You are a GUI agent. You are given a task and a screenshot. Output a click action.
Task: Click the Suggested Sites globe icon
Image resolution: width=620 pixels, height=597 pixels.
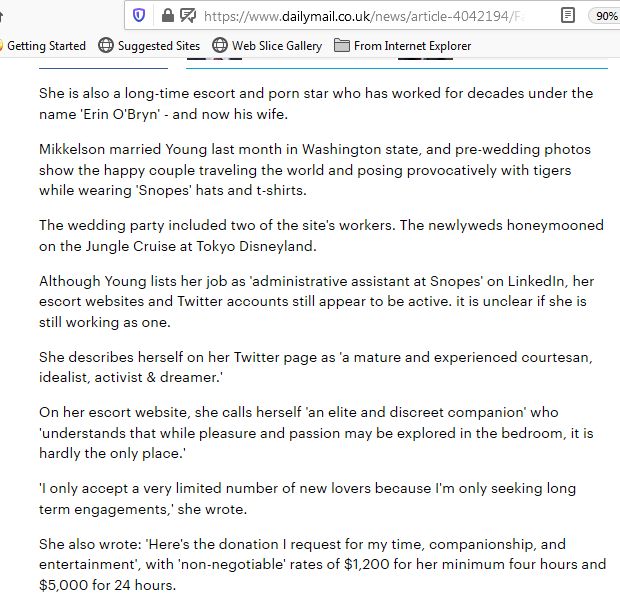tap(106, 45)
